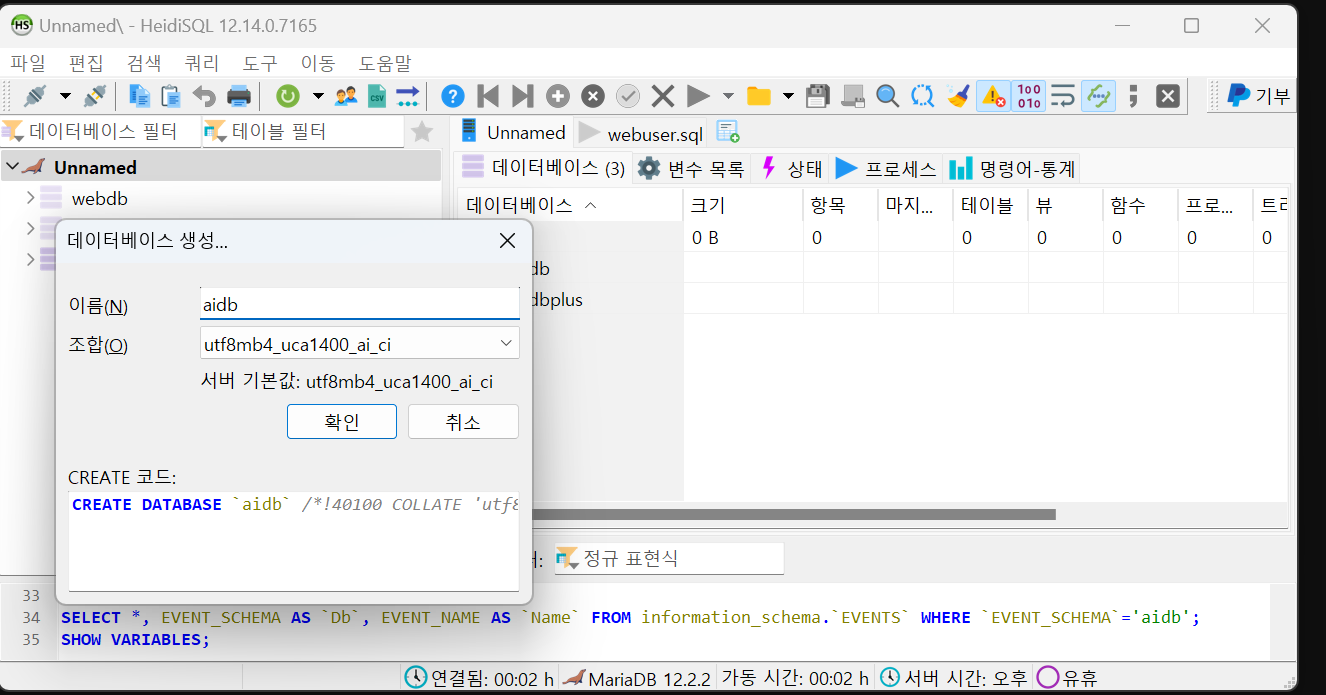Screen dimensions: 1326x695
Task: Click the 테이블 필터 input field
Action: [303, 132]
